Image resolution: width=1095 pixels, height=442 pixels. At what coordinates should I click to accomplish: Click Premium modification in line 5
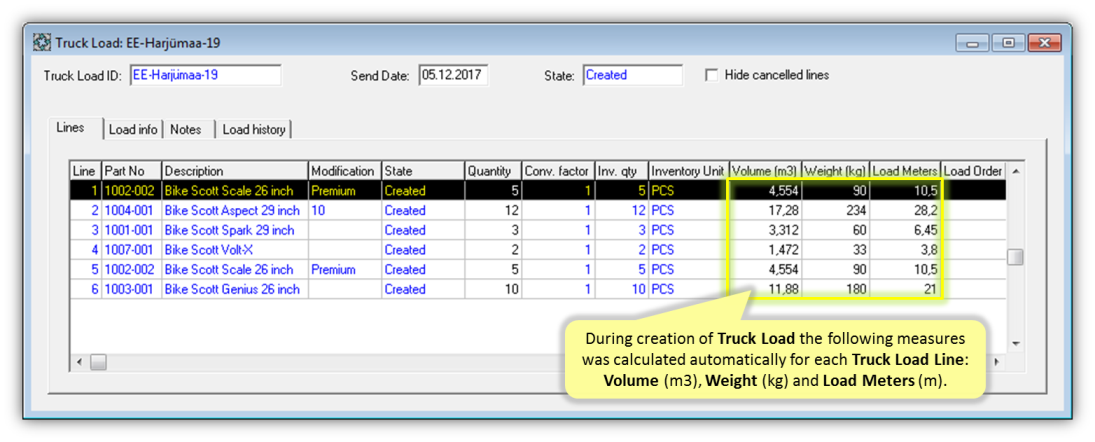point(345,270)
